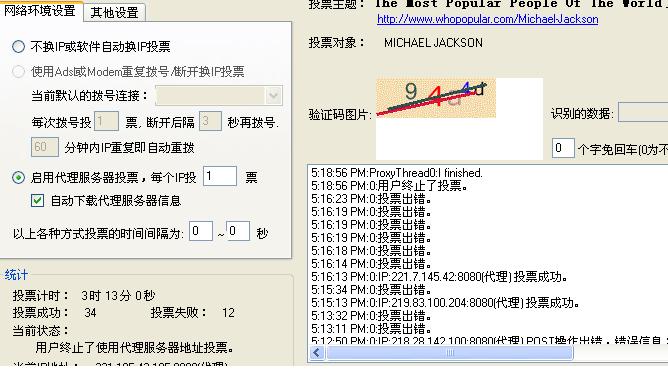
Task: Select 启用代理服务器投票 radio option
Action: tap(18, 177)
